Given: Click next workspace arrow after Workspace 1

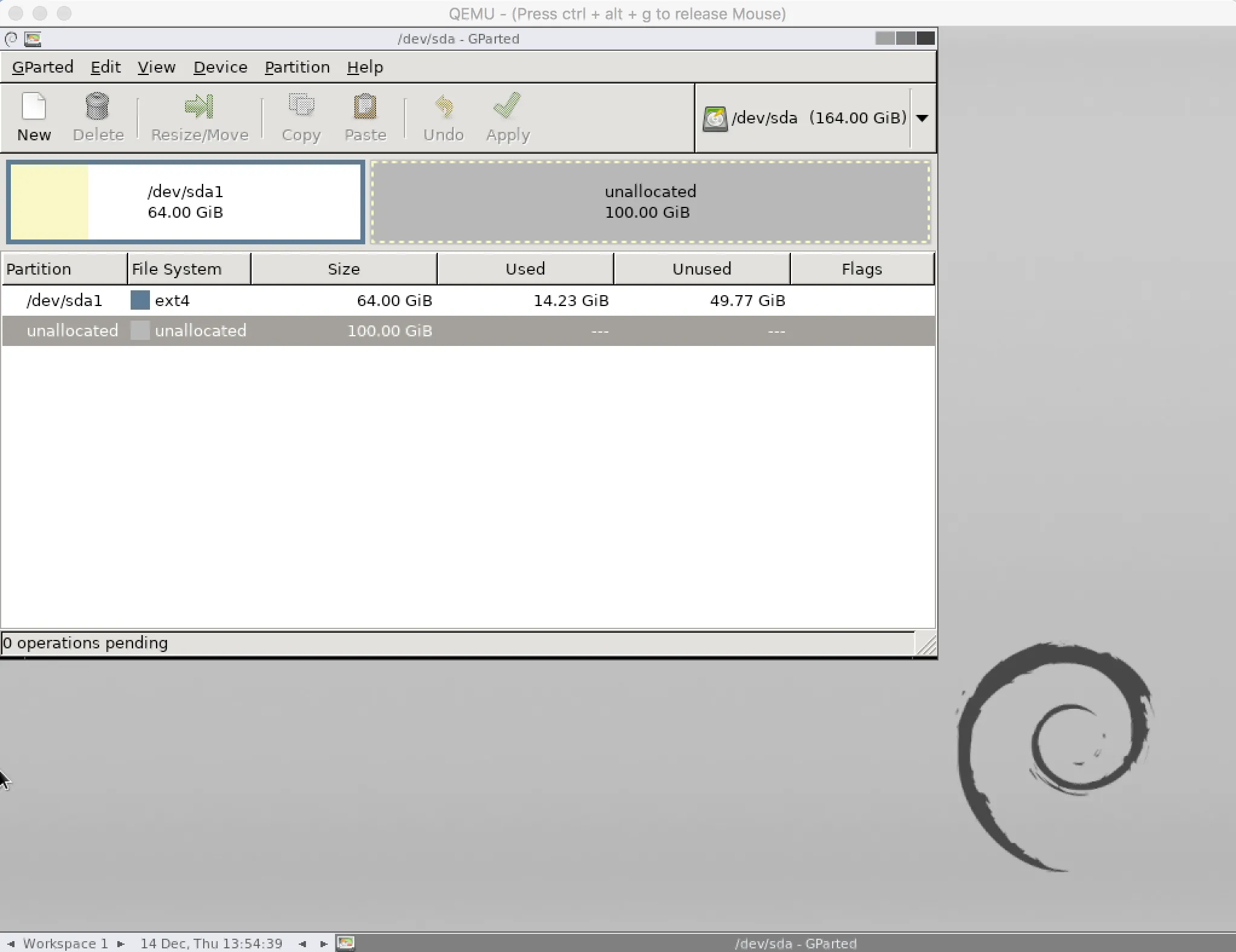Looking at the screenshot, I should [121, 944].
